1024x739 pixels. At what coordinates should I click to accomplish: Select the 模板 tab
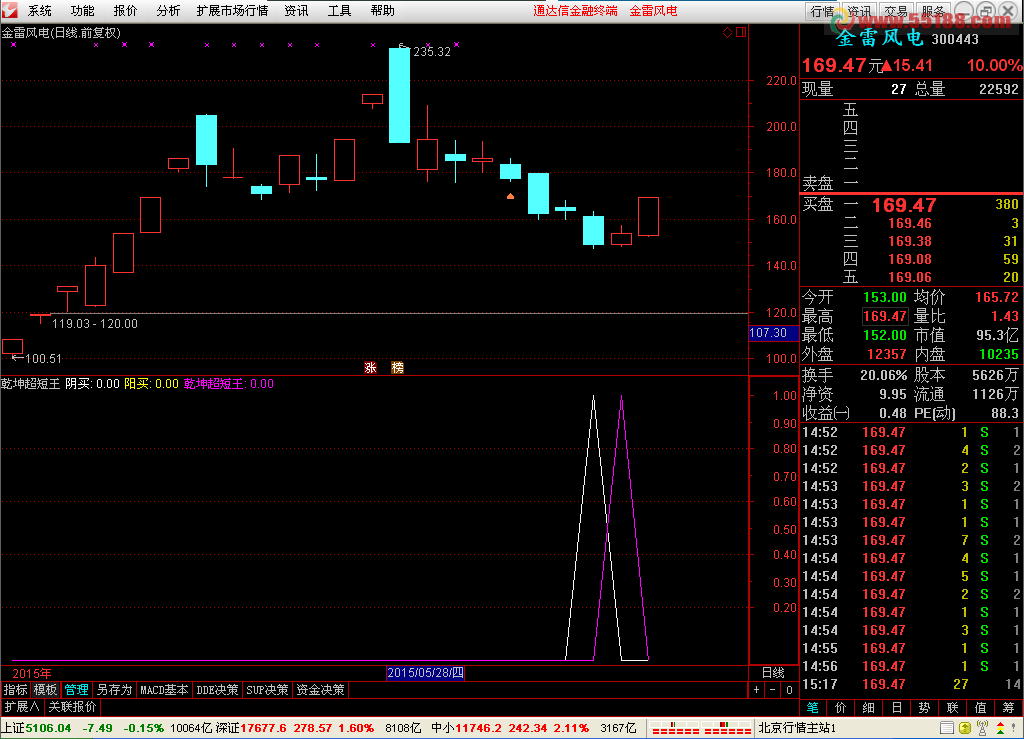click(46, 689)
